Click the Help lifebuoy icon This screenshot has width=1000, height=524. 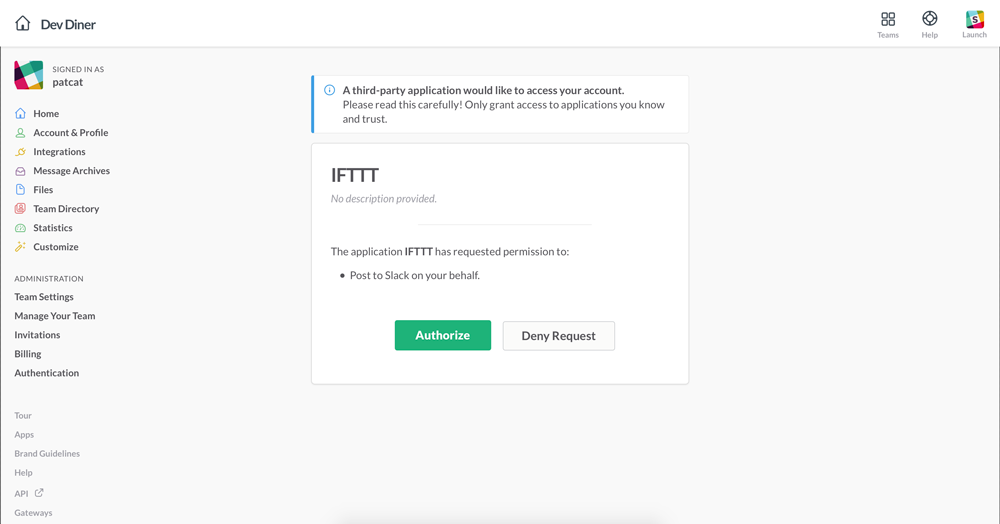pos(930,19)
